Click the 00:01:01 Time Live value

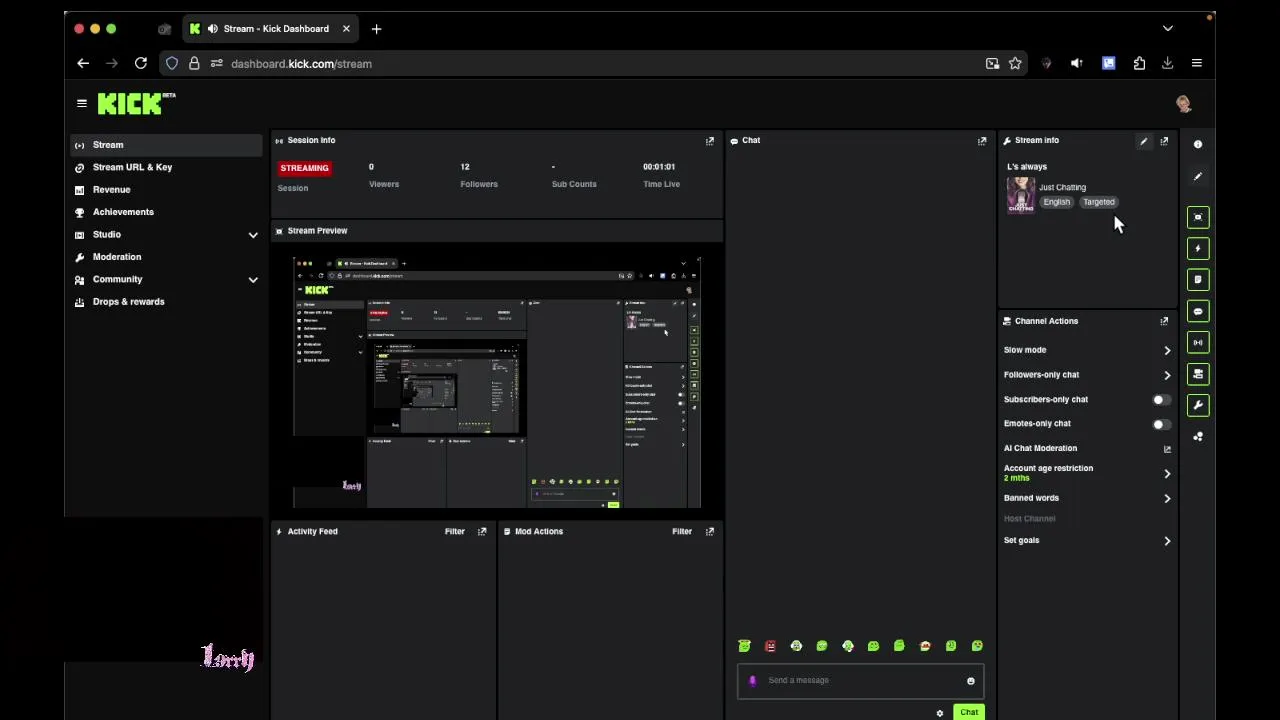[x=659, y=167]
